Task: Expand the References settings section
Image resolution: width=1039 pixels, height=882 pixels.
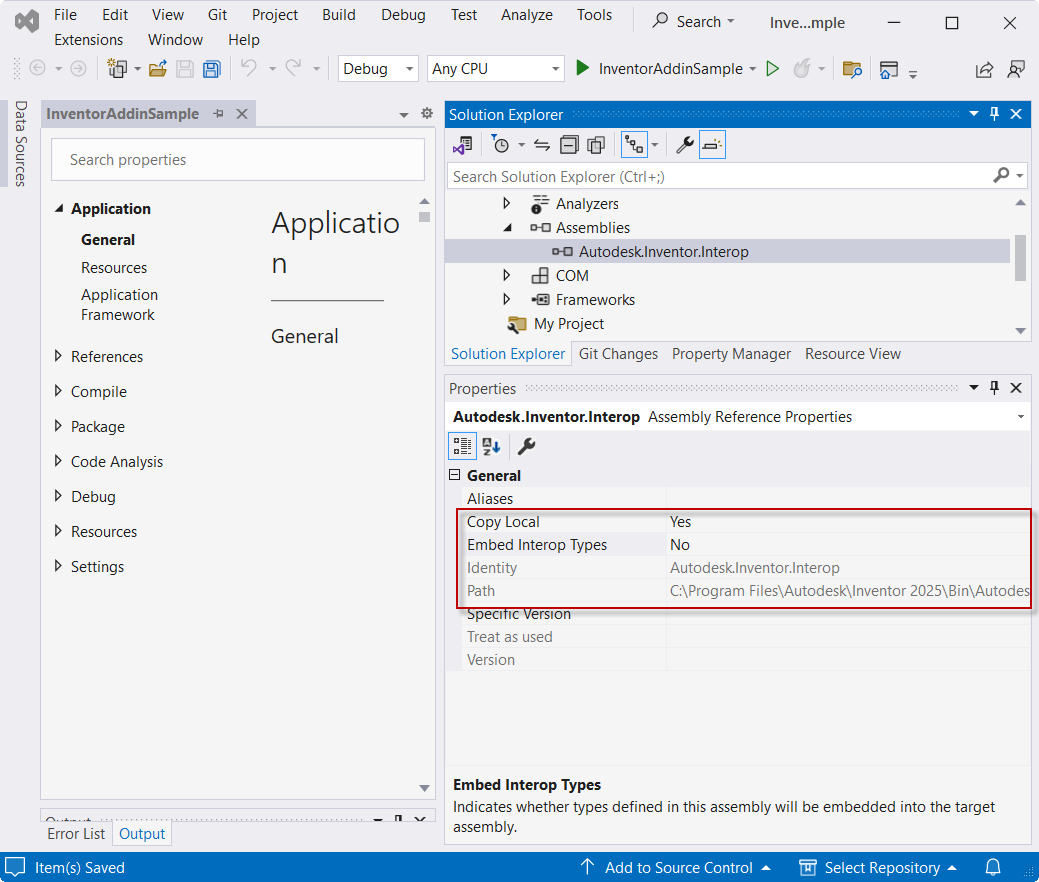Action: point(58,356)
